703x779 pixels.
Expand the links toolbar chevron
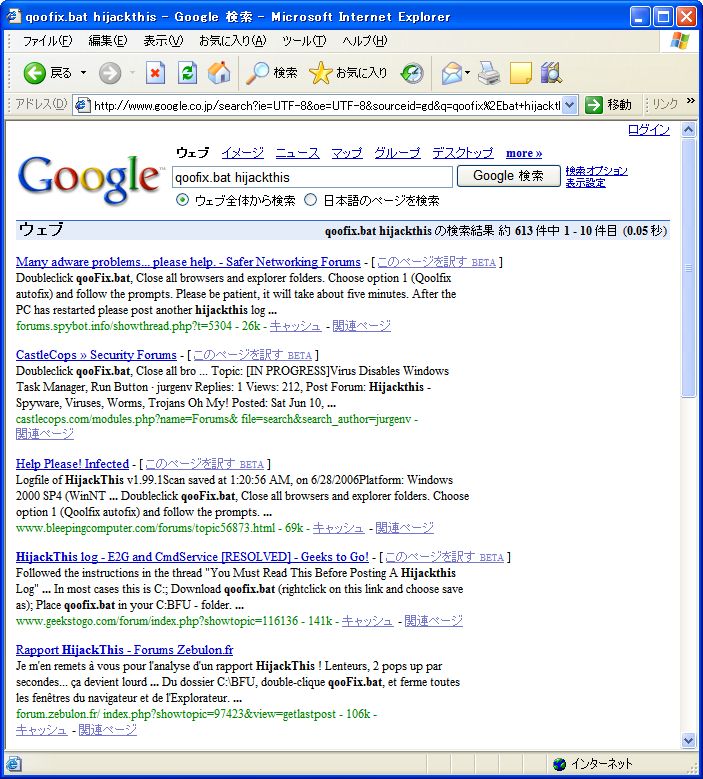[690, 101]
